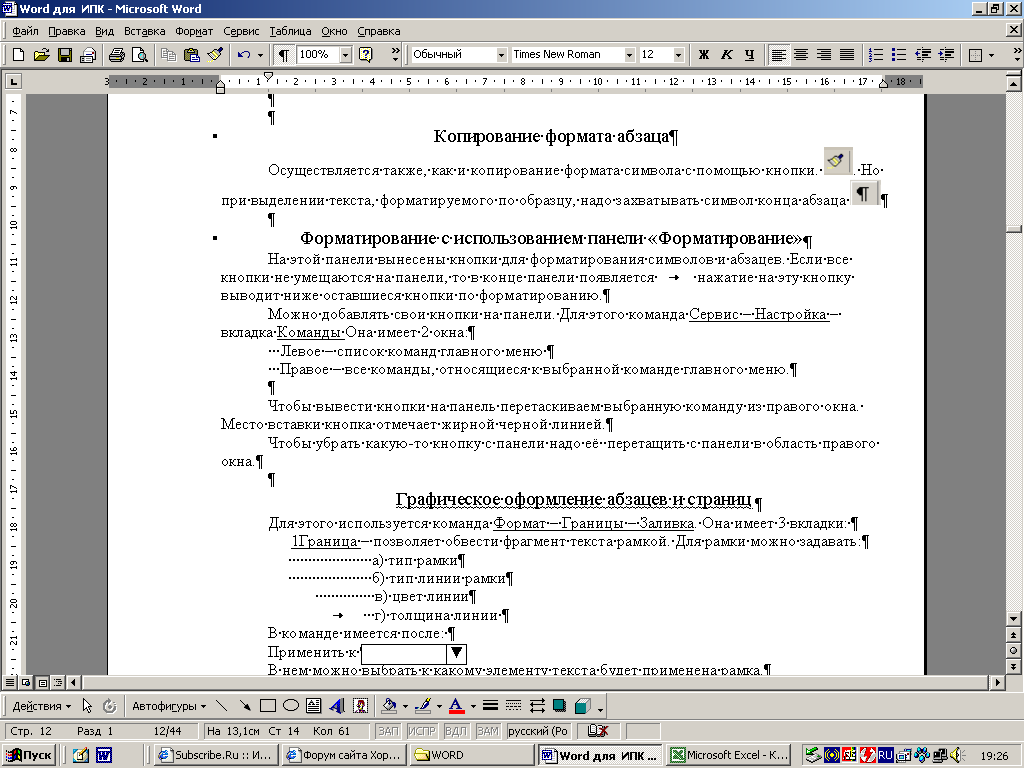Screen dimensions: 1024x768
Task: Align text to the right
Action: (x=824, y=55)
